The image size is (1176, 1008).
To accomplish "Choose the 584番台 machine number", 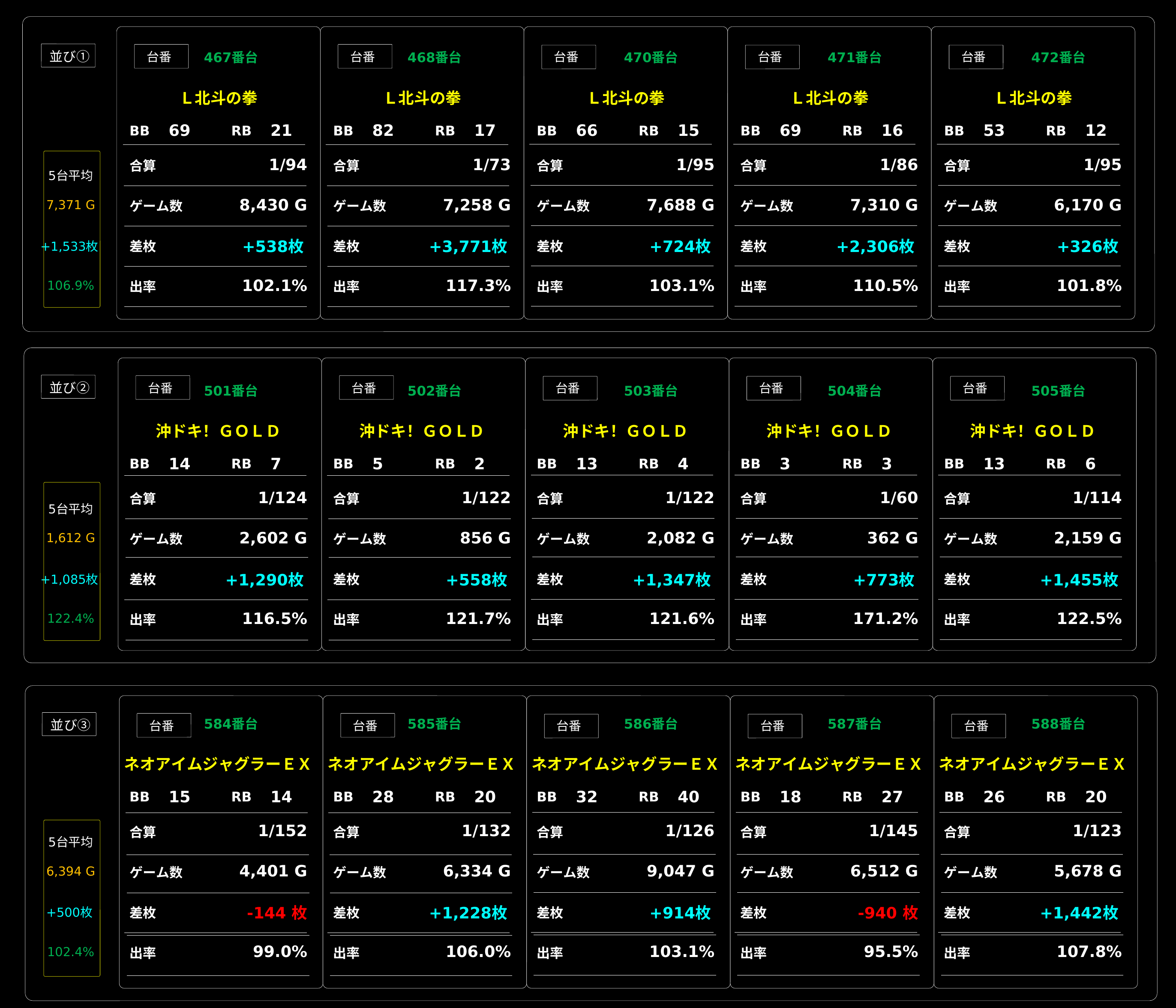I will click(x=231, y=724).
